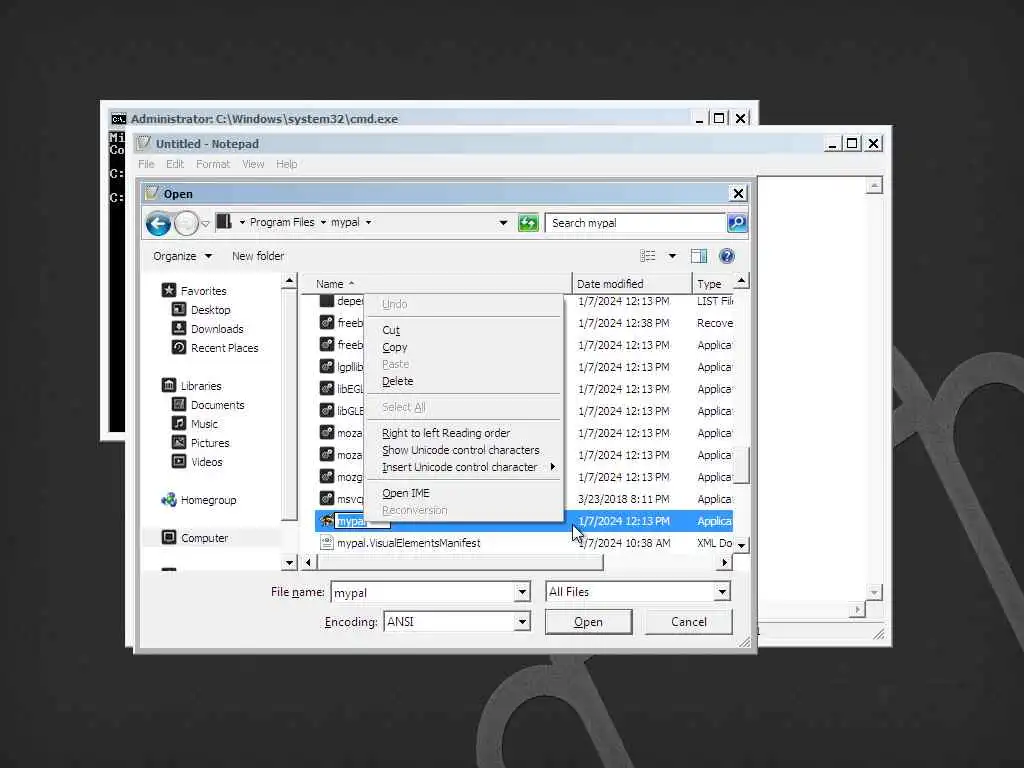The height and width of the screenshot is (768, 1024).
Task: Open Notepad Format menu
Action: point(213,165)
